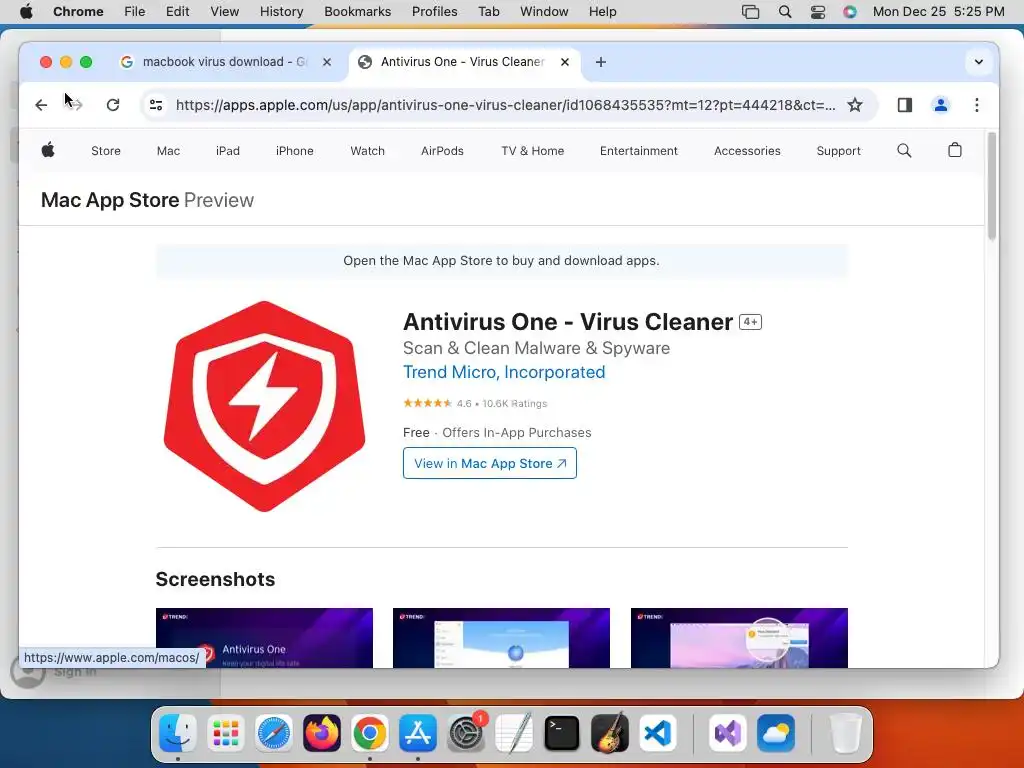View site information icon in address bar
The width and height of the screenshot is (1024, 768).
click(156, 105)
